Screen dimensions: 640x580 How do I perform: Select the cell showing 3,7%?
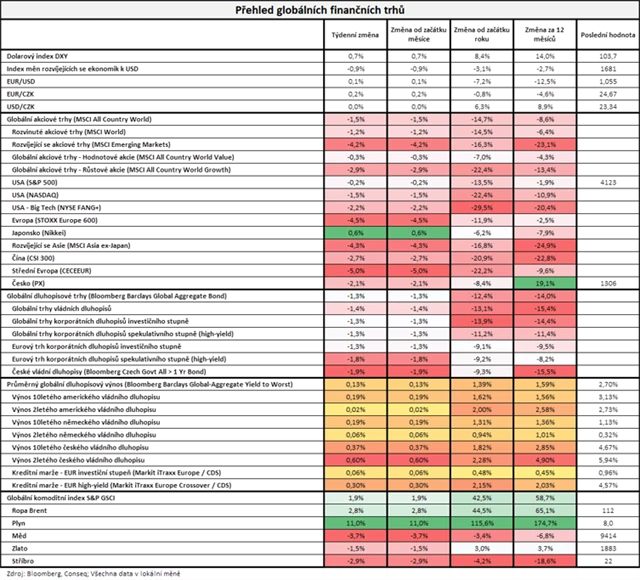(x=545, y=548)
